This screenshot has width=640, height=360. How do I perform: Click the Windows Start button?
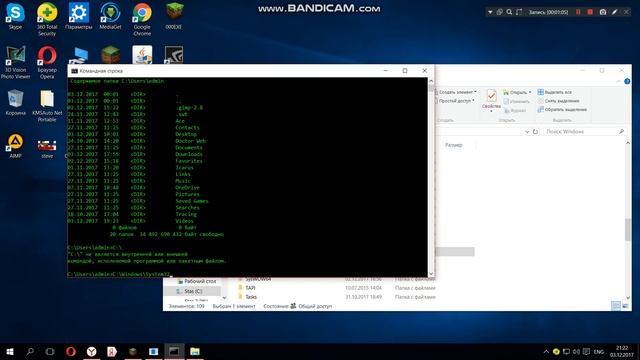tap(9, 351)
